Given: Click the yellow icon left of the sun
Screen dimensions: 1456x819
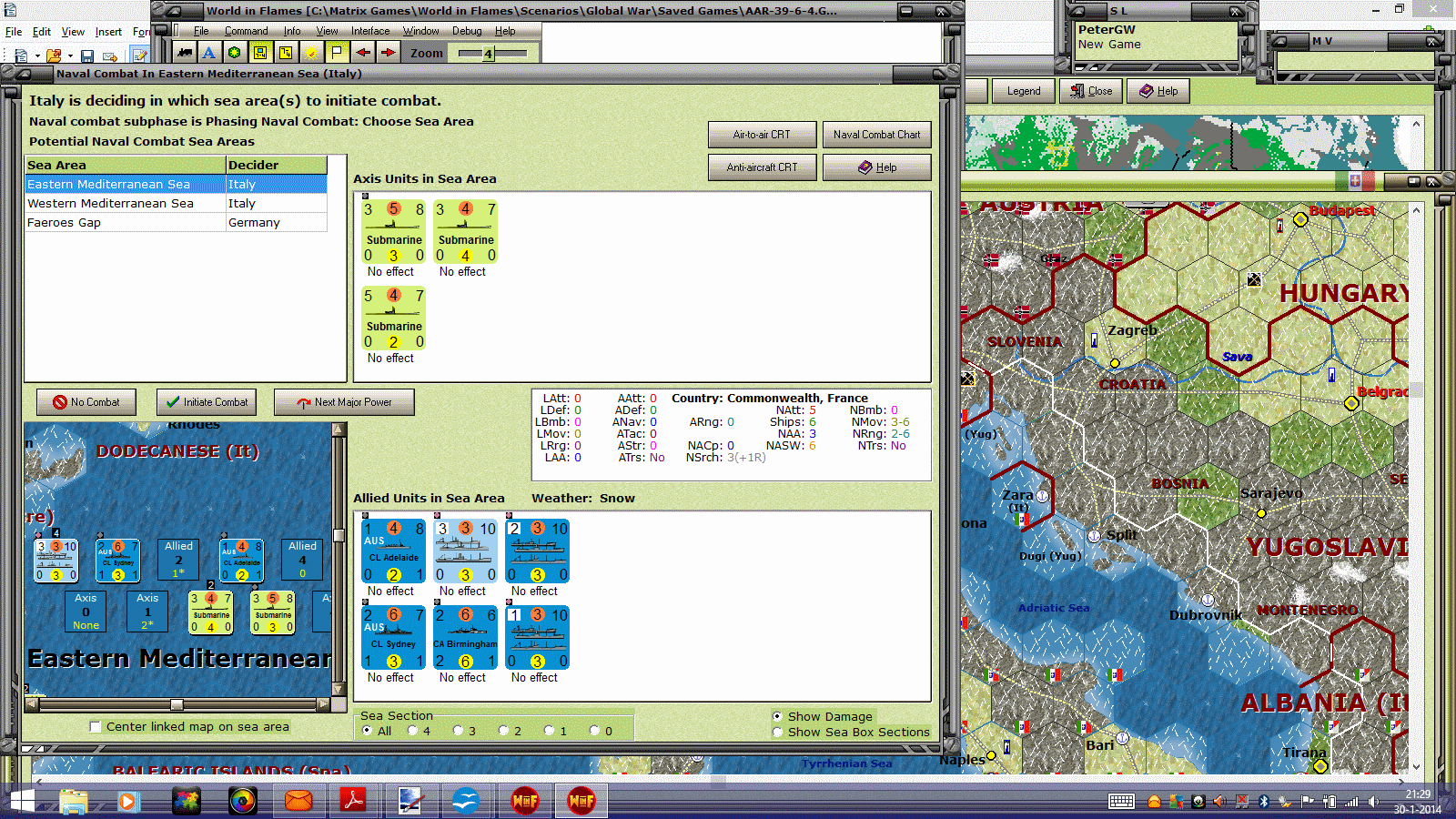Looking at the screenshot, I should pos(286,53).
